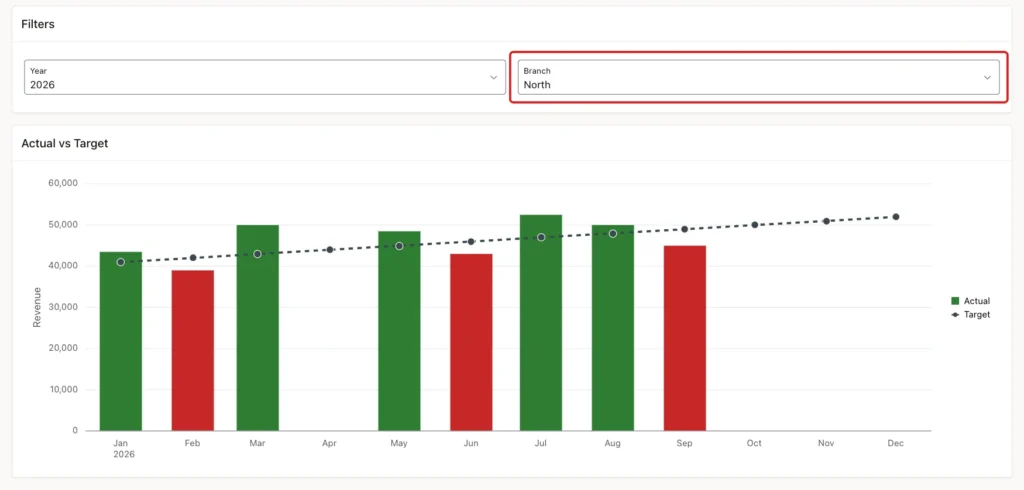Click the Aug x-axis label
1024x490 pixels.
click(613, 443)
